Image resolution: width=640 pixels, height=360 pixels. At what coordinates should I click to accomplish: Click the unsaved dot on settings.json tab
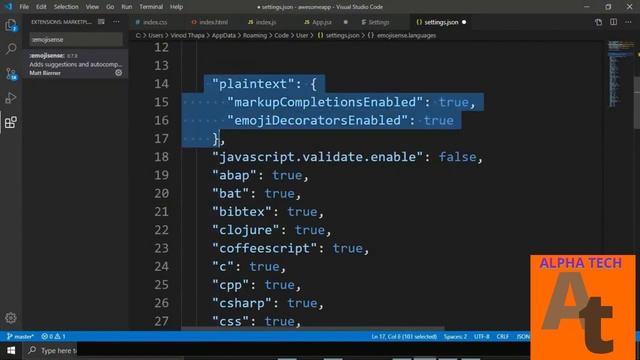[x=464, y=22]
